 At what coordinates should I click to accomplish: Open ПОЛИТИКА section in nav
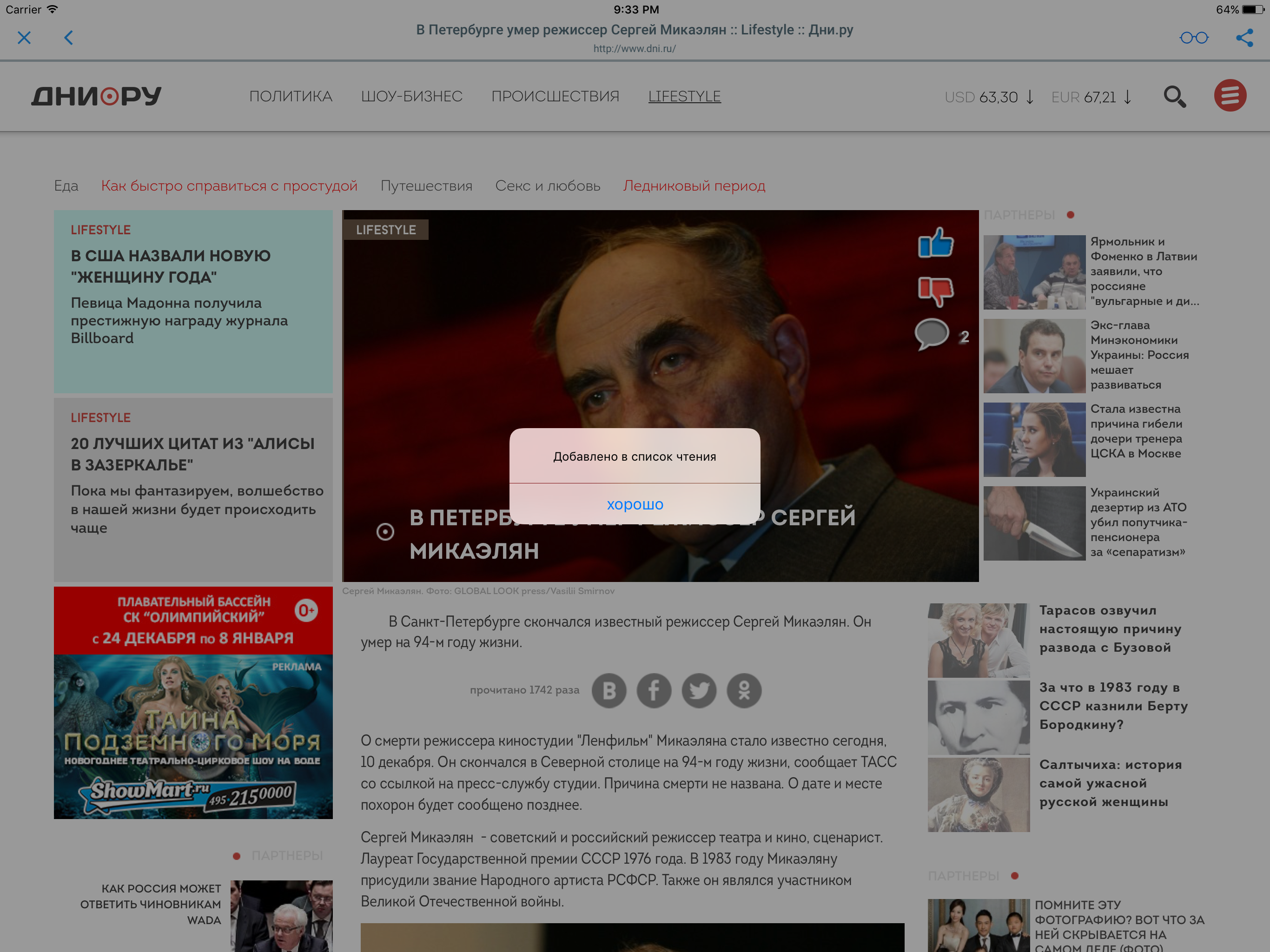[291, 97]
